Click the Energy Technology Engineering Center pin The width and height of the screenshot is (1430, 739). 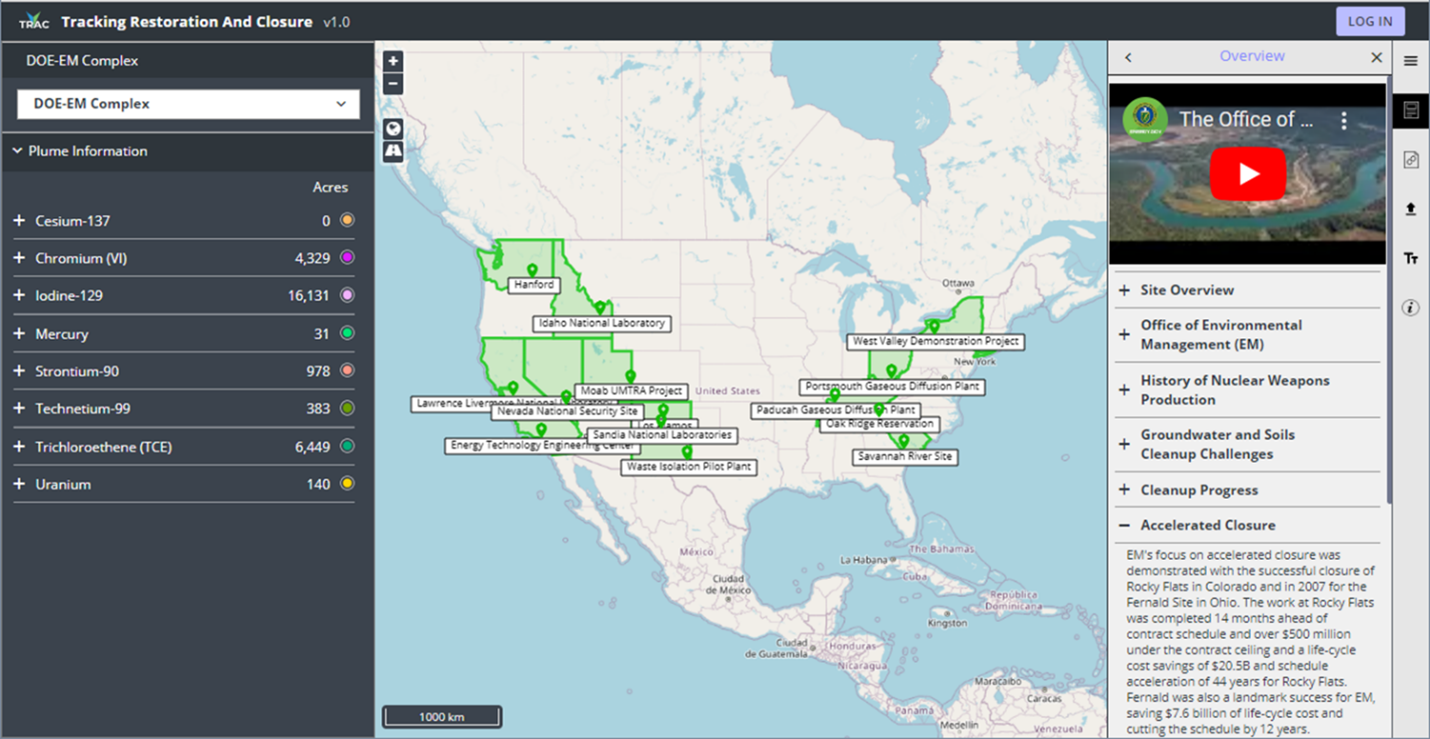click(x=541, y=430)
